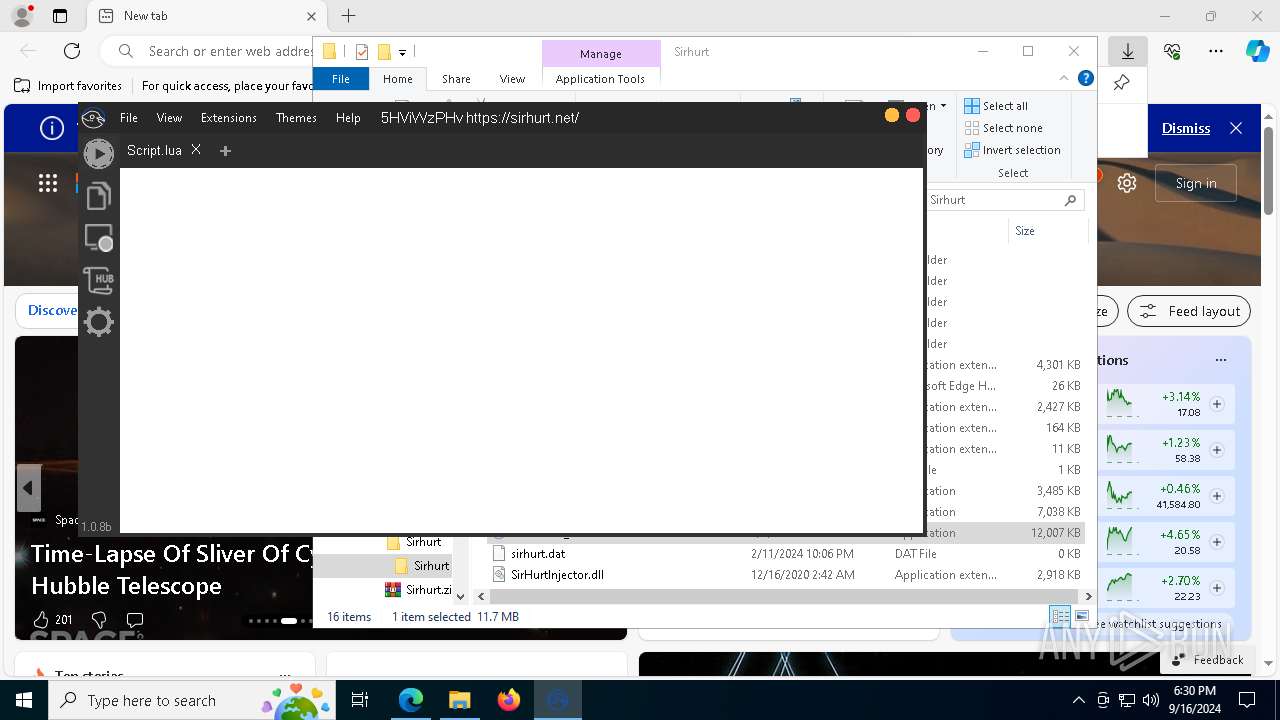The image size is (1280, 720).
Task: Click Invert selection in the Explorer ribbon
Action: pyautogui.click(x=1012, y=150)
